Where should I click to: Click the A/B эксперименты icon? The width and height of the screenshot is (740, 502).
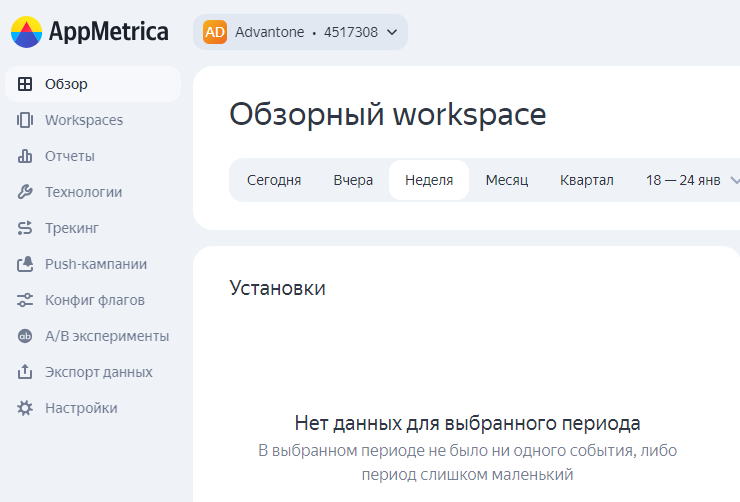[25, 336]
